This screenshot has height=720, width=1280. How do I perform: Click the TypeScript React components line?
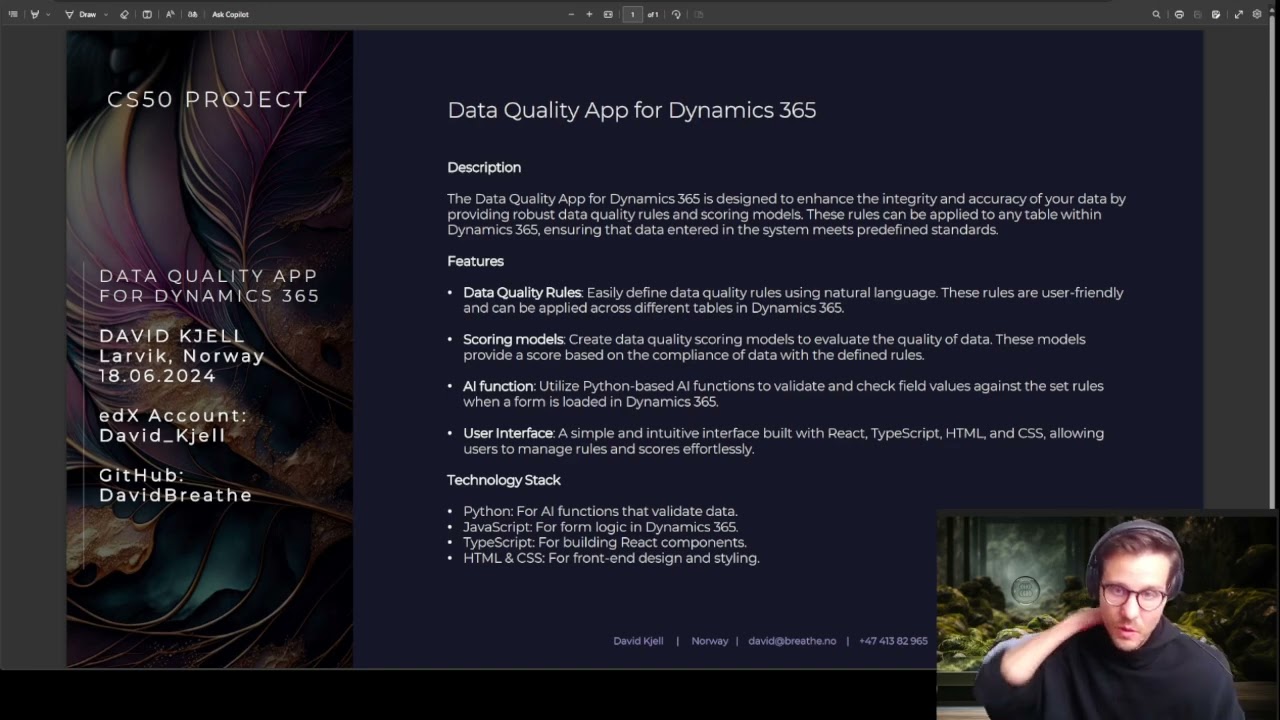coord(605,543)
